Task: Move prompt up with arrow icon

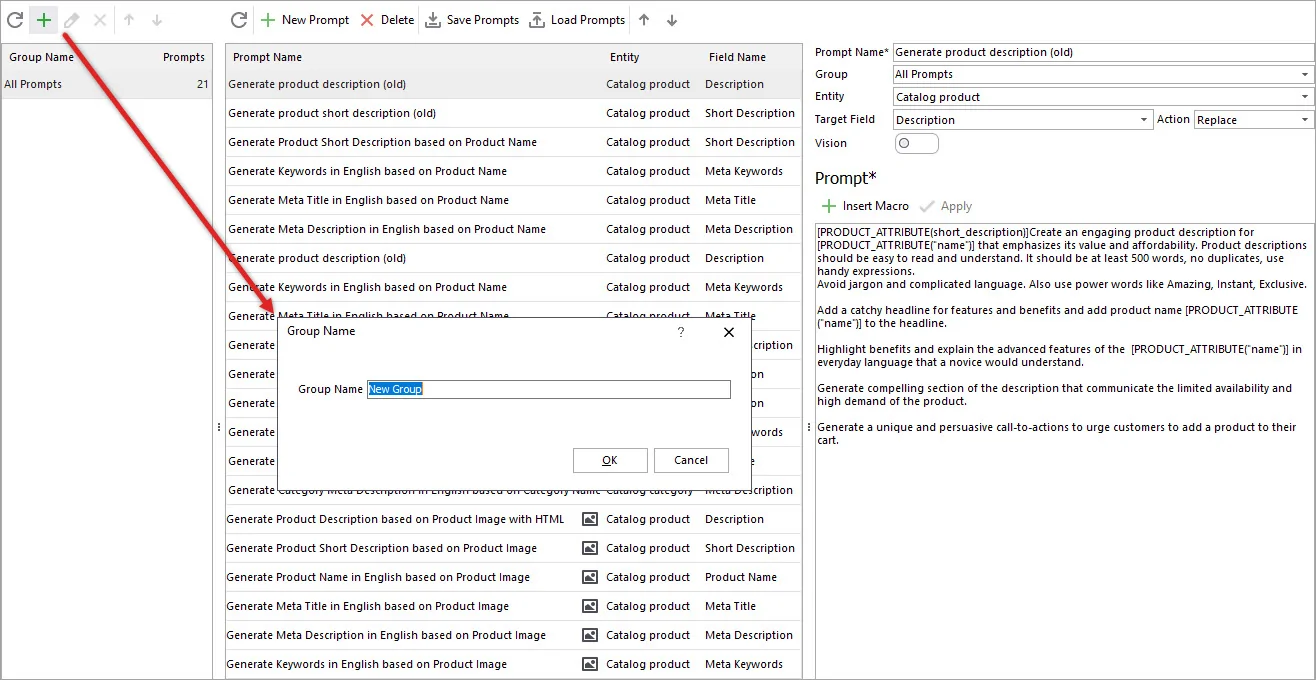Action: [x=644, y=20]
